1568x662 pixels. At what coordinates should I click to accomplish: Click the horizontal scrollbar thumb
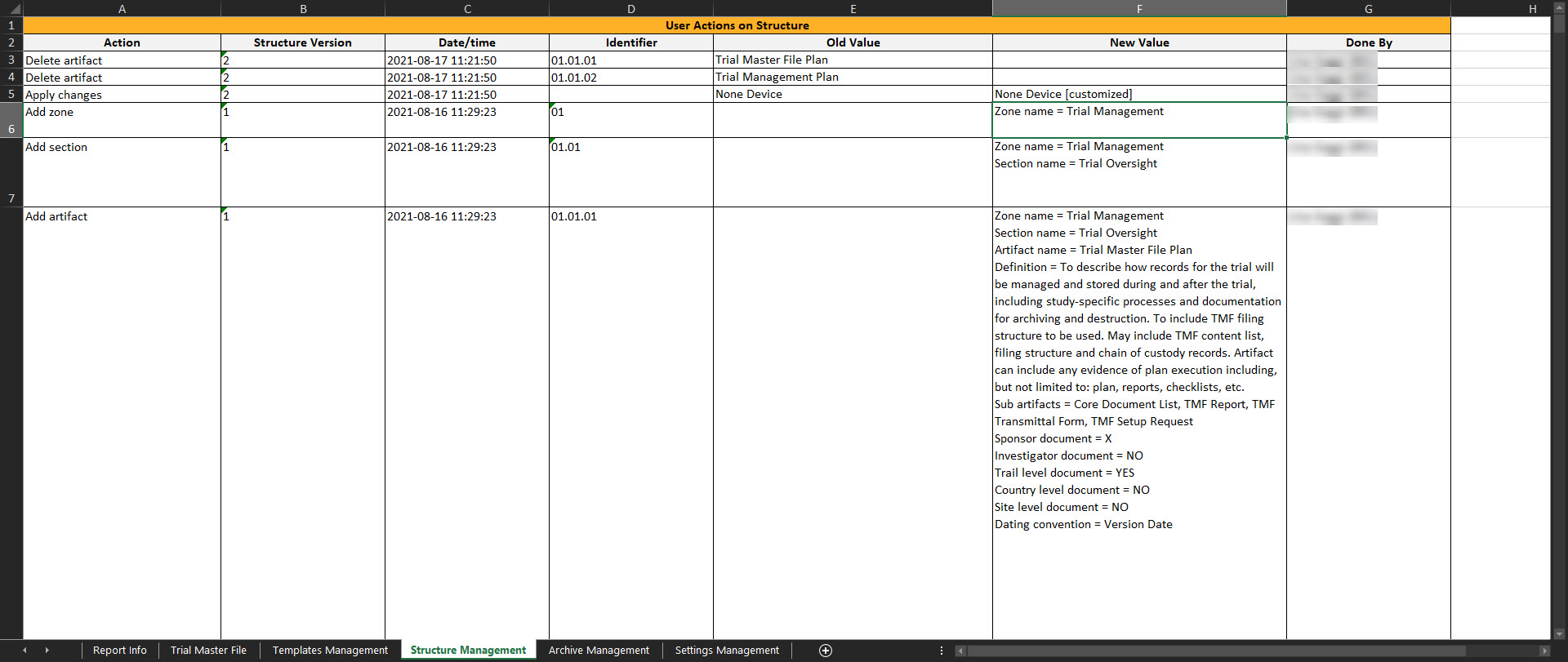click(x=1217, y=651)
